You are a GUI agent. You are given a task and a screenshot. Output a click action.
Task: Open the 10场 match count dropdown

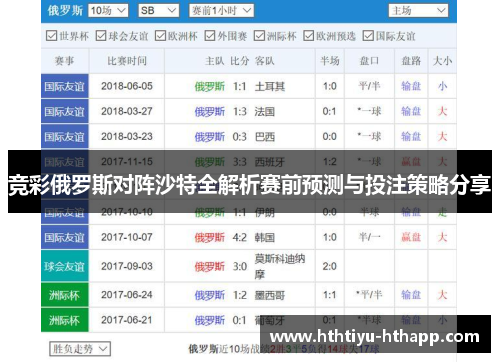(x=109, y=11)
